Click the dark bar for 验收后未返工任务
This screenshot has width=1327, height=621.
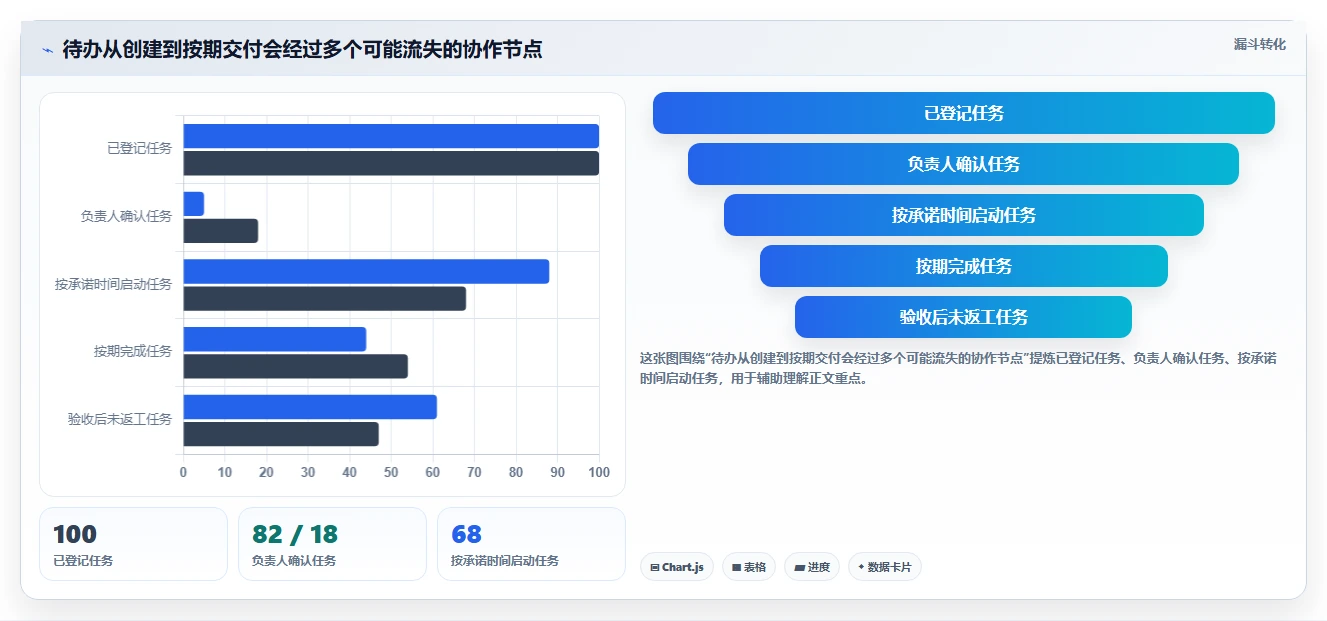click(281, 434)
